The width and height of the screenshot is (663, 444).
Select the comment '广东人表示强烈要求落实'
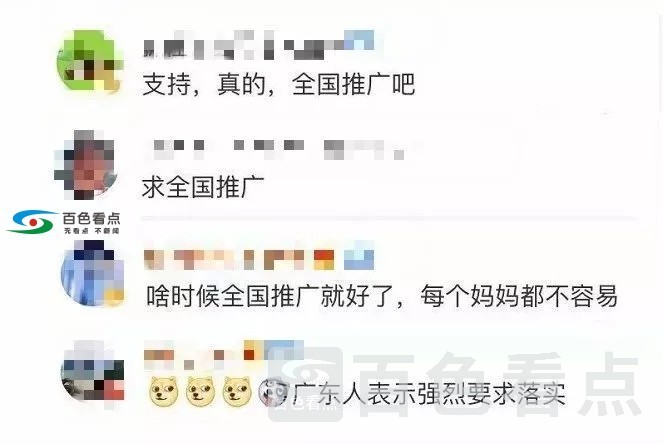click(429, 394)
